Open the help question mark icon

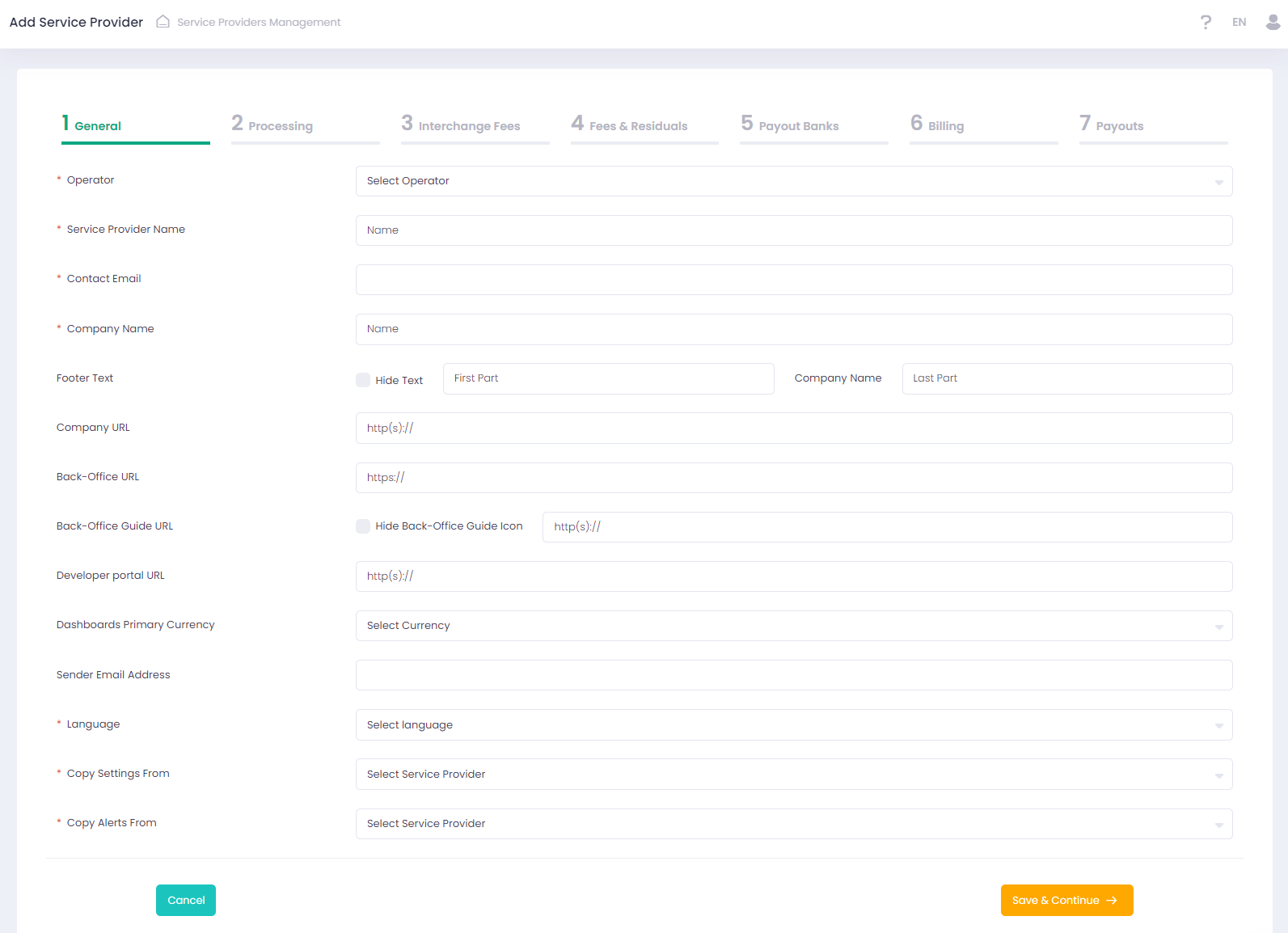(x=1206, y=22)
